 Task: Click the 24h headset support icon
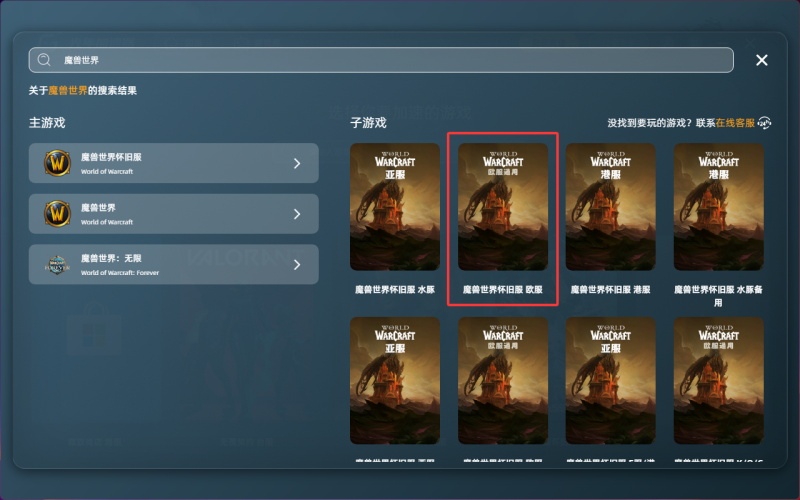pos(764,123)
